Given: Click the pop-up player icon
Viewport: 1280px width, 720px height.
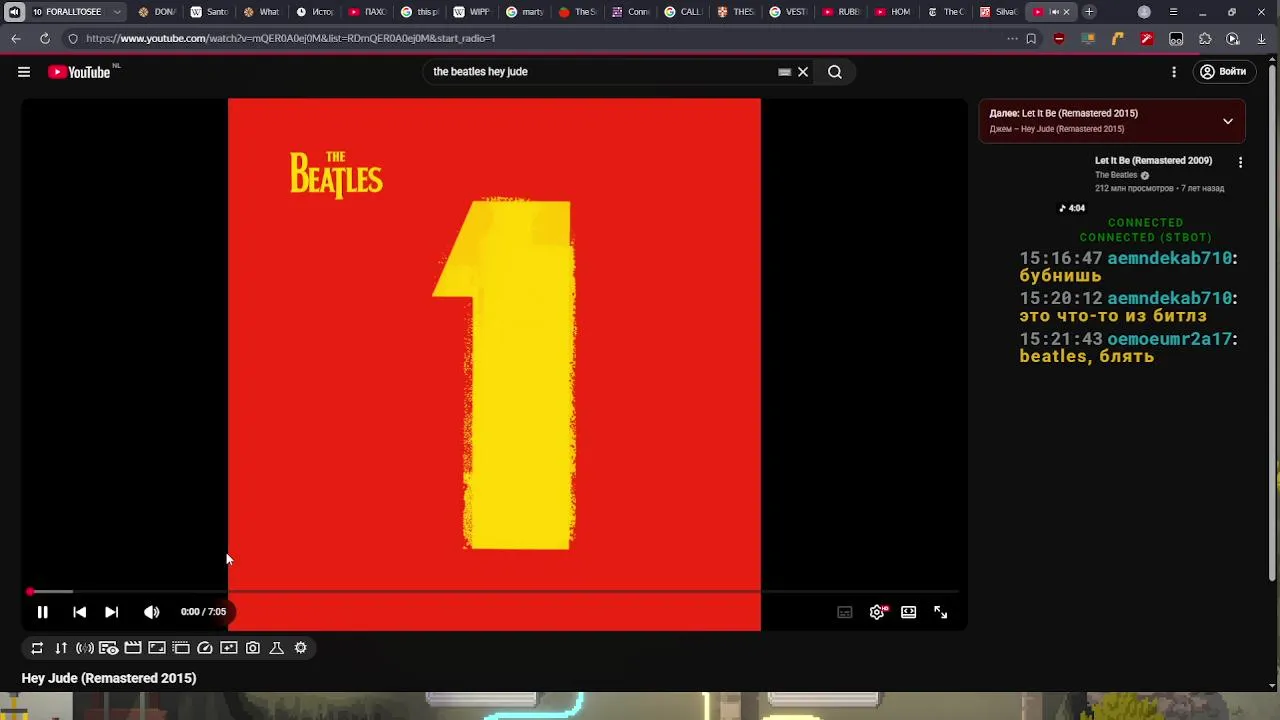Looking at the screenshot, I should click(x=181, y=648).
